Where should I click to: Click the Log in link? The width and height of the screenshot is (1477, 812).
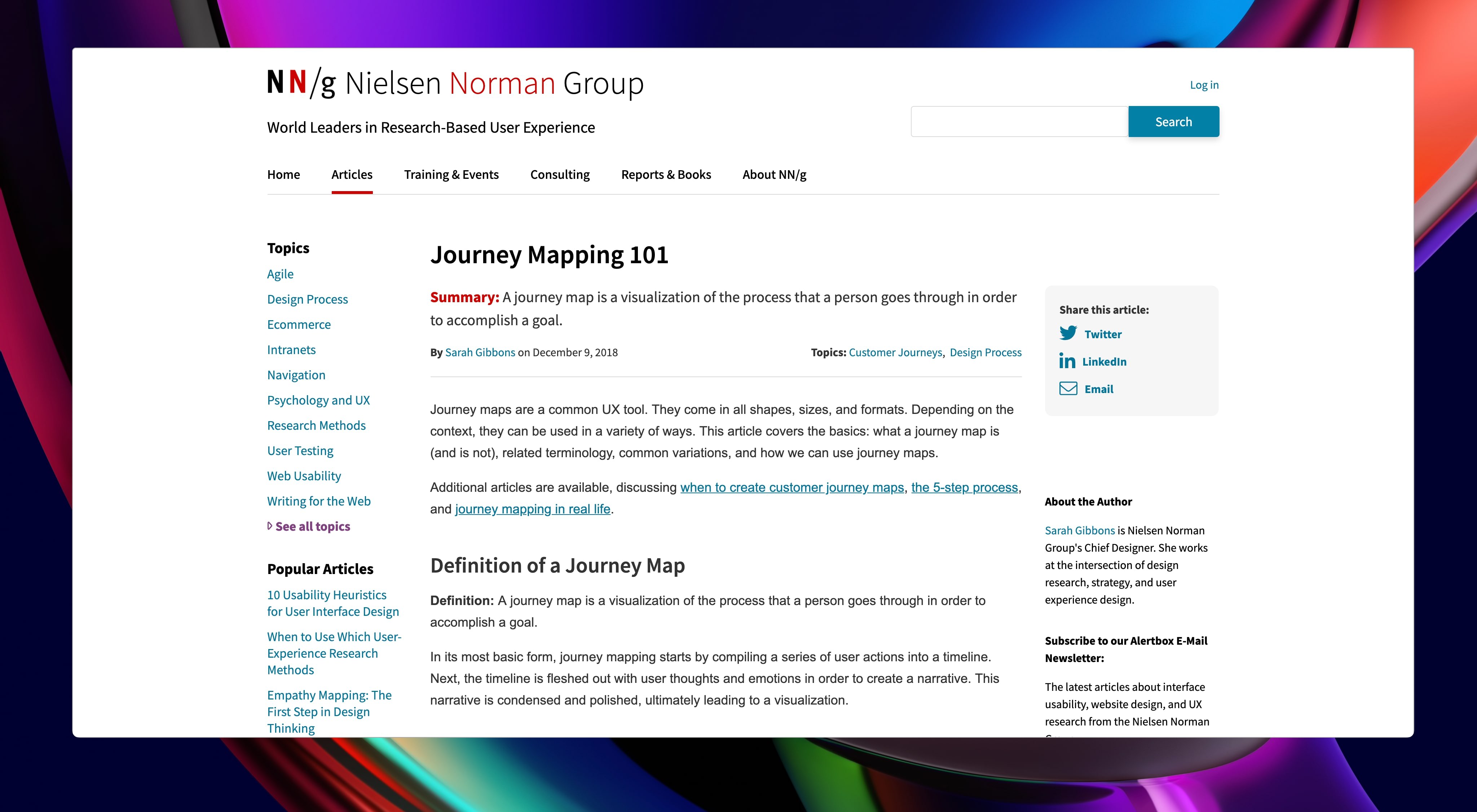[1204, 85]
